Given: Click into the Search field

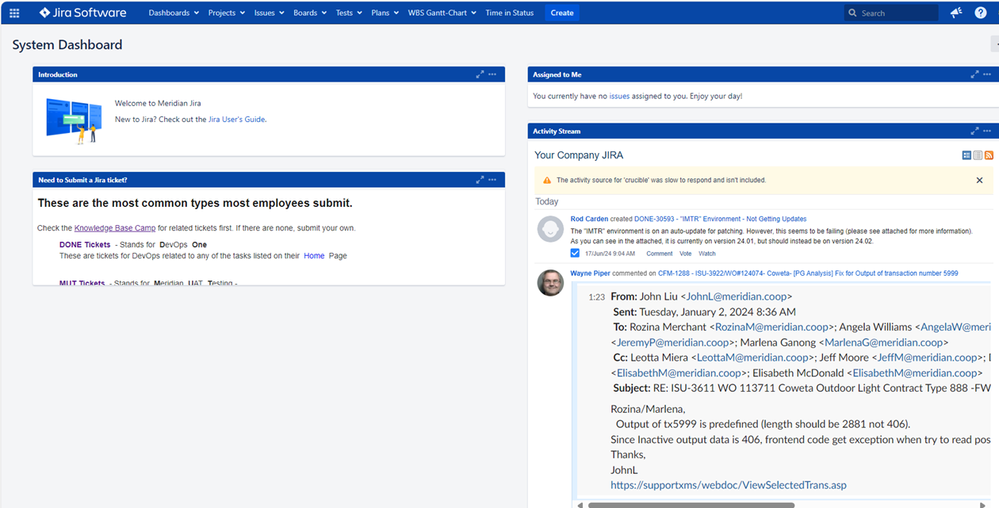Looking at the screenshot, I should [891, 13].
